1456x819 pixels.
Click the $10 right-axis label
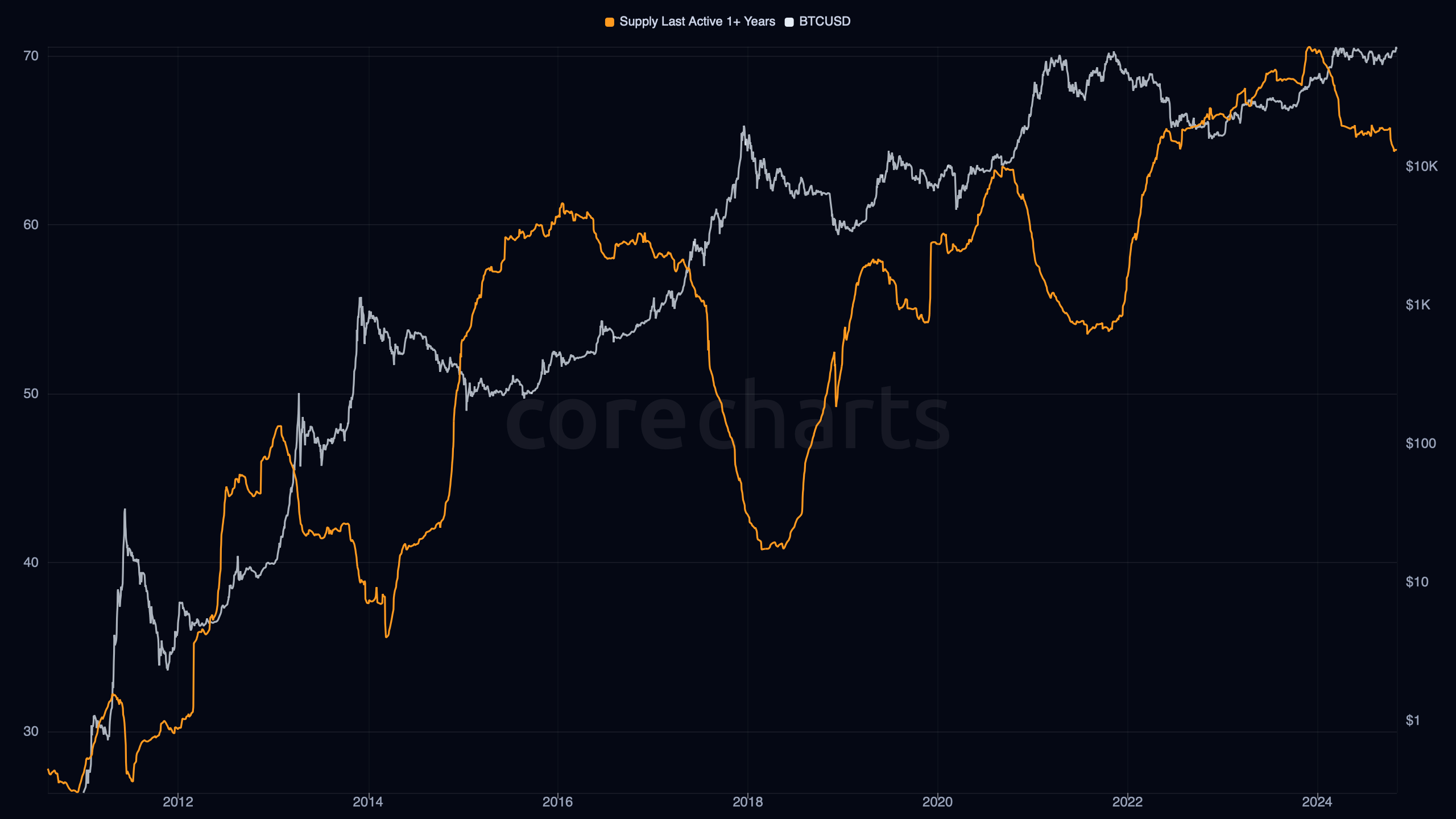(x=1417, y=582)
